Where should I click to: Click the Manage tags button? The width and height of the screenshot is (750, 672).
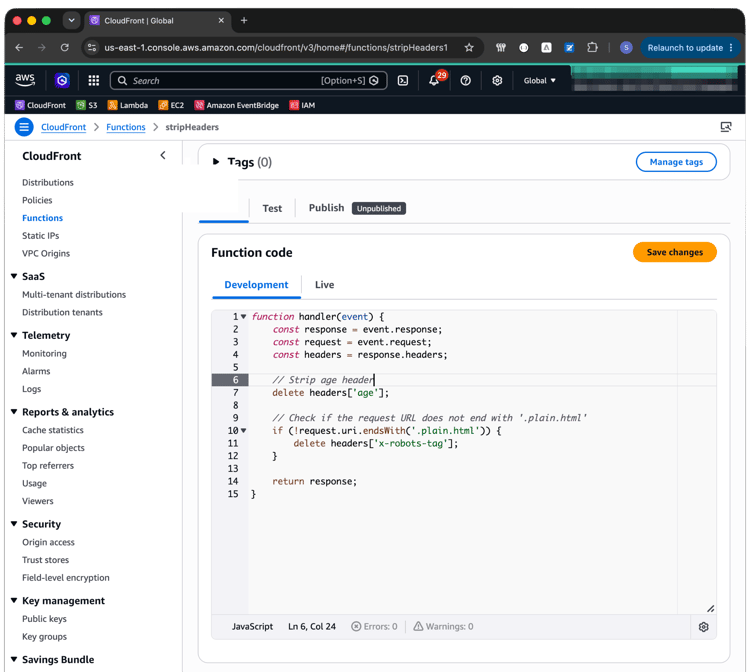click(x=676, y=162)
